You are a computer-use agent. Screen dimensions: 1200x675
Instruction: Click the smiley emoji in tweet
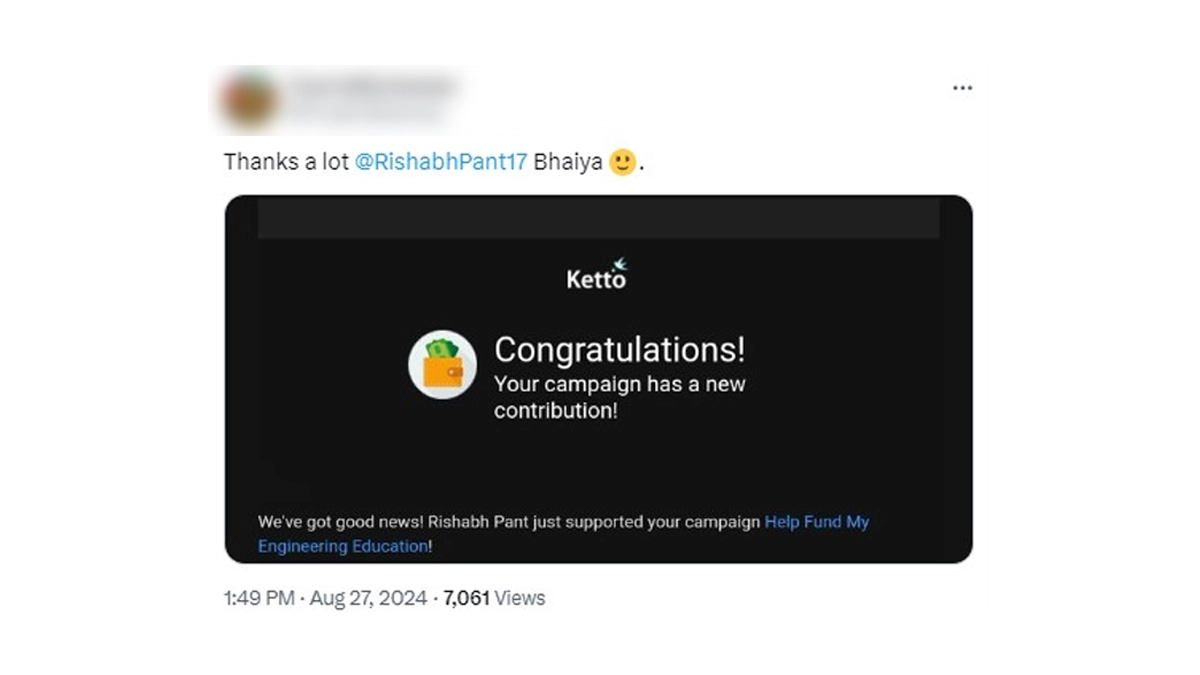[622, 162]
